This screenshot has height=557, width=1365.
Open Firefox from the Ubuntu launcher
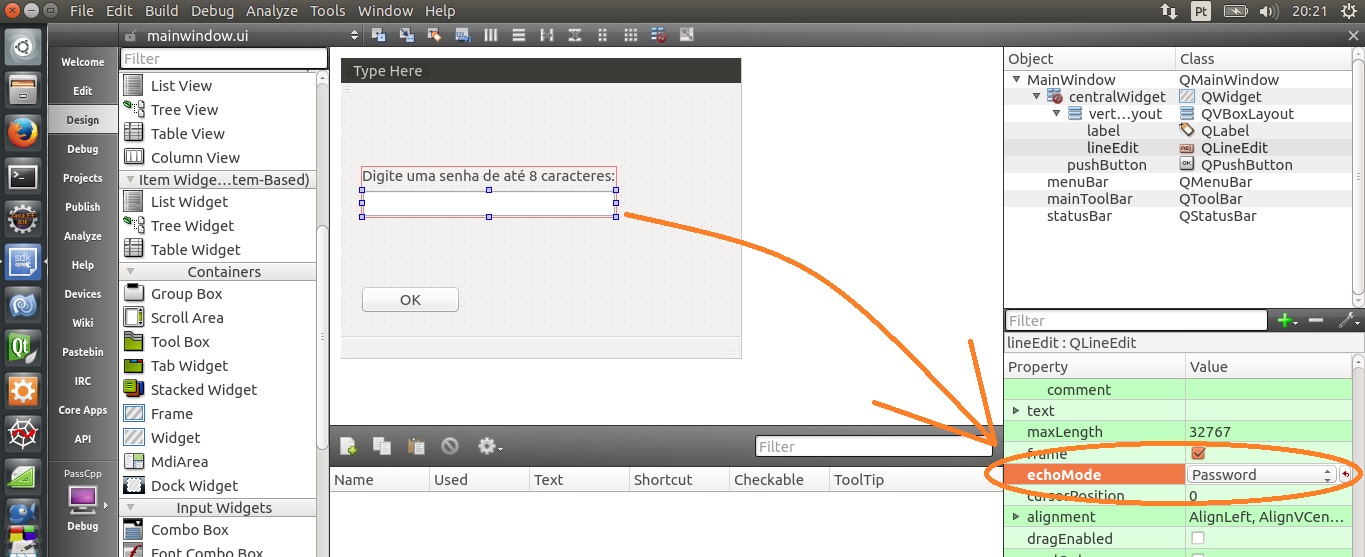(x=23, y=132)
